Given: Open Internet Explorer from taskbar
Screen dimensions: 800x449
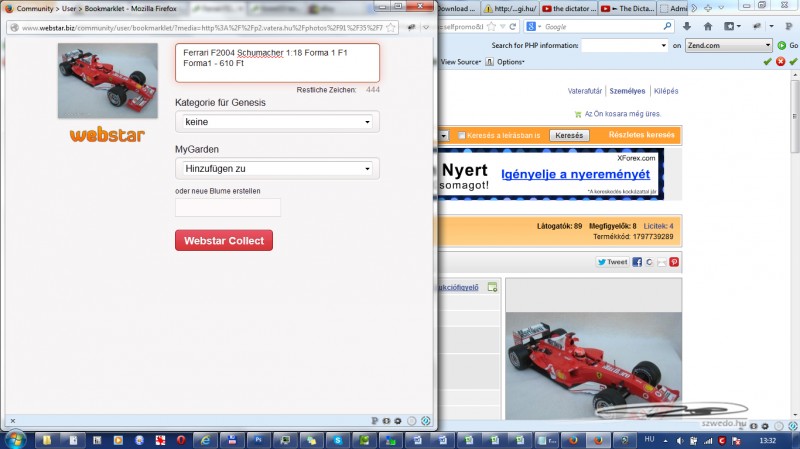Looking at the screenshot, I should (x=205, y=440).
